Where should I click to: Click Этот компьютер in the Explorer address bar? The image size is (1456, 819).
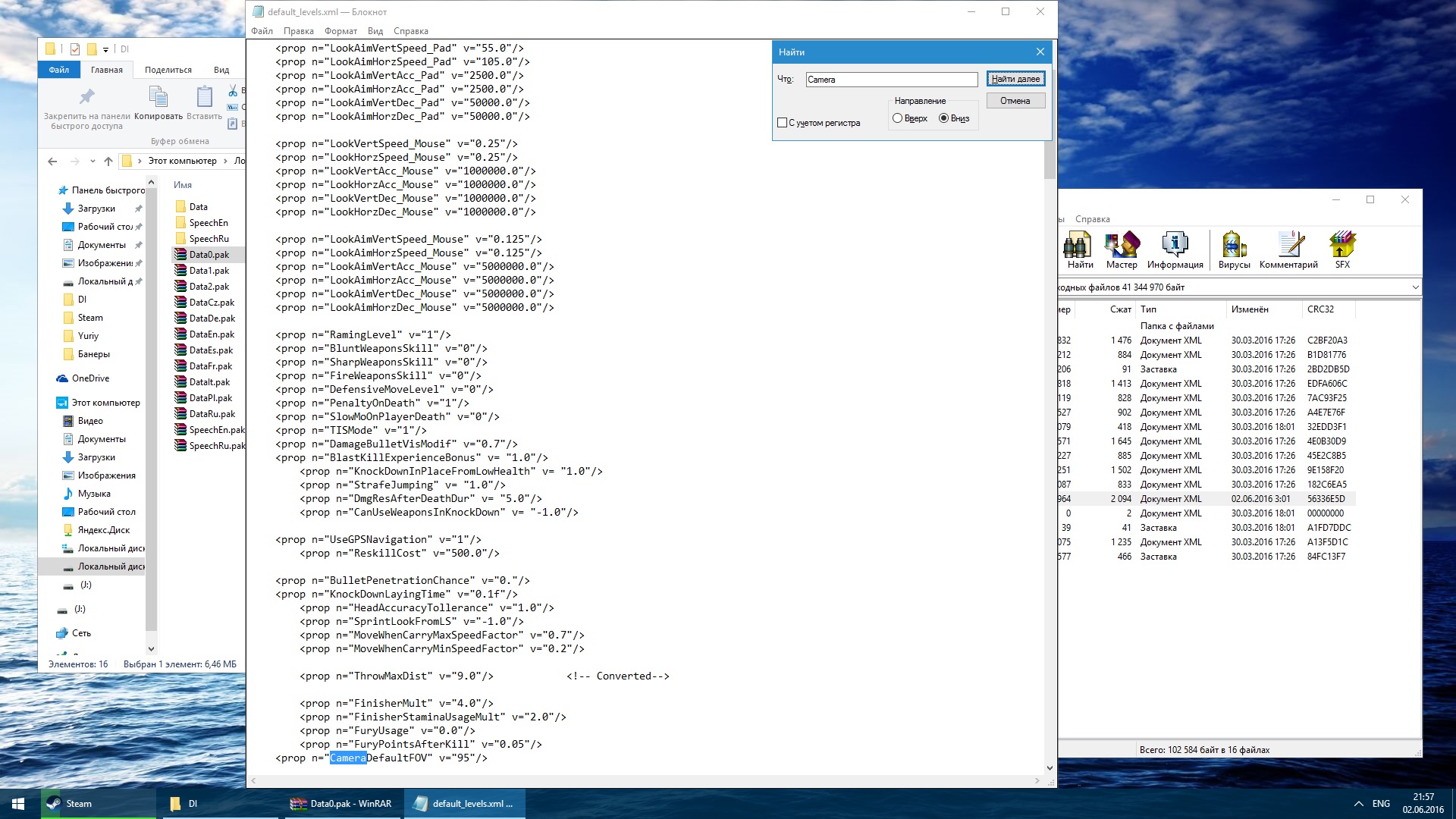182,161
